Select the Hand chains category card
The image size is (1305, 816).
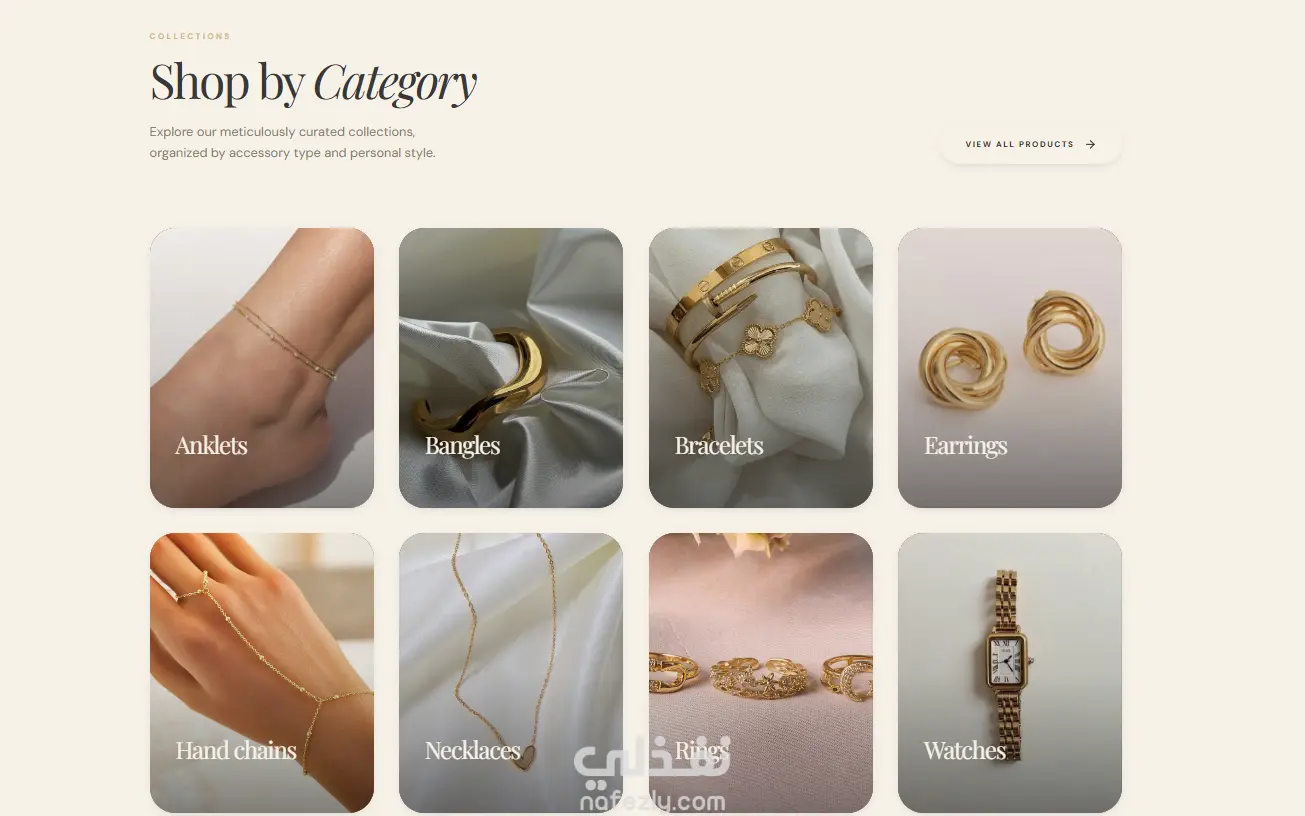262,673
